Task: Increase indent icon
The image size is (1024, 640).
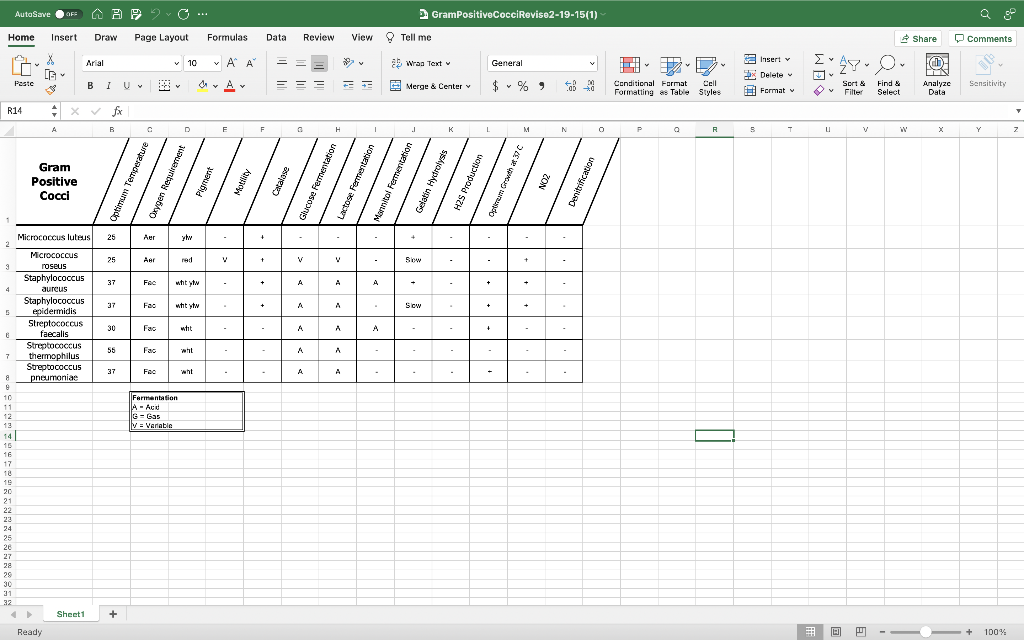Action: 367,86
